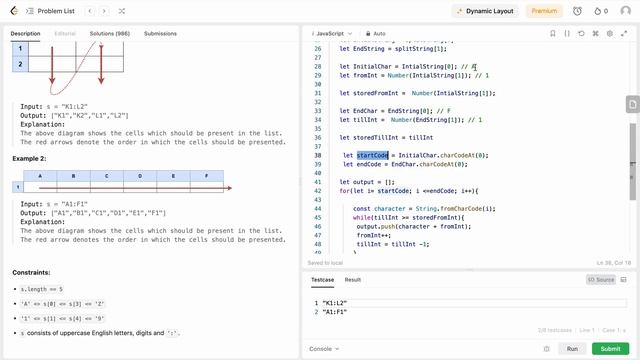Format code with the braces icon
This screenshot has width=640, height=360.
coord(567,33)
